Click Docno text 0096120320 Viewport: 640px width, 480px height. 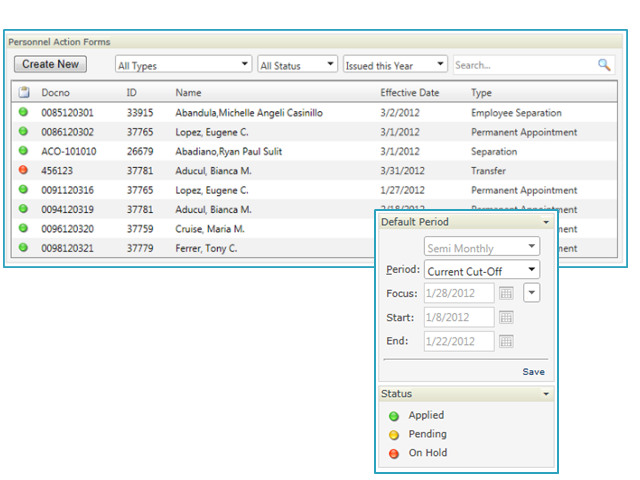pos(67,229)
